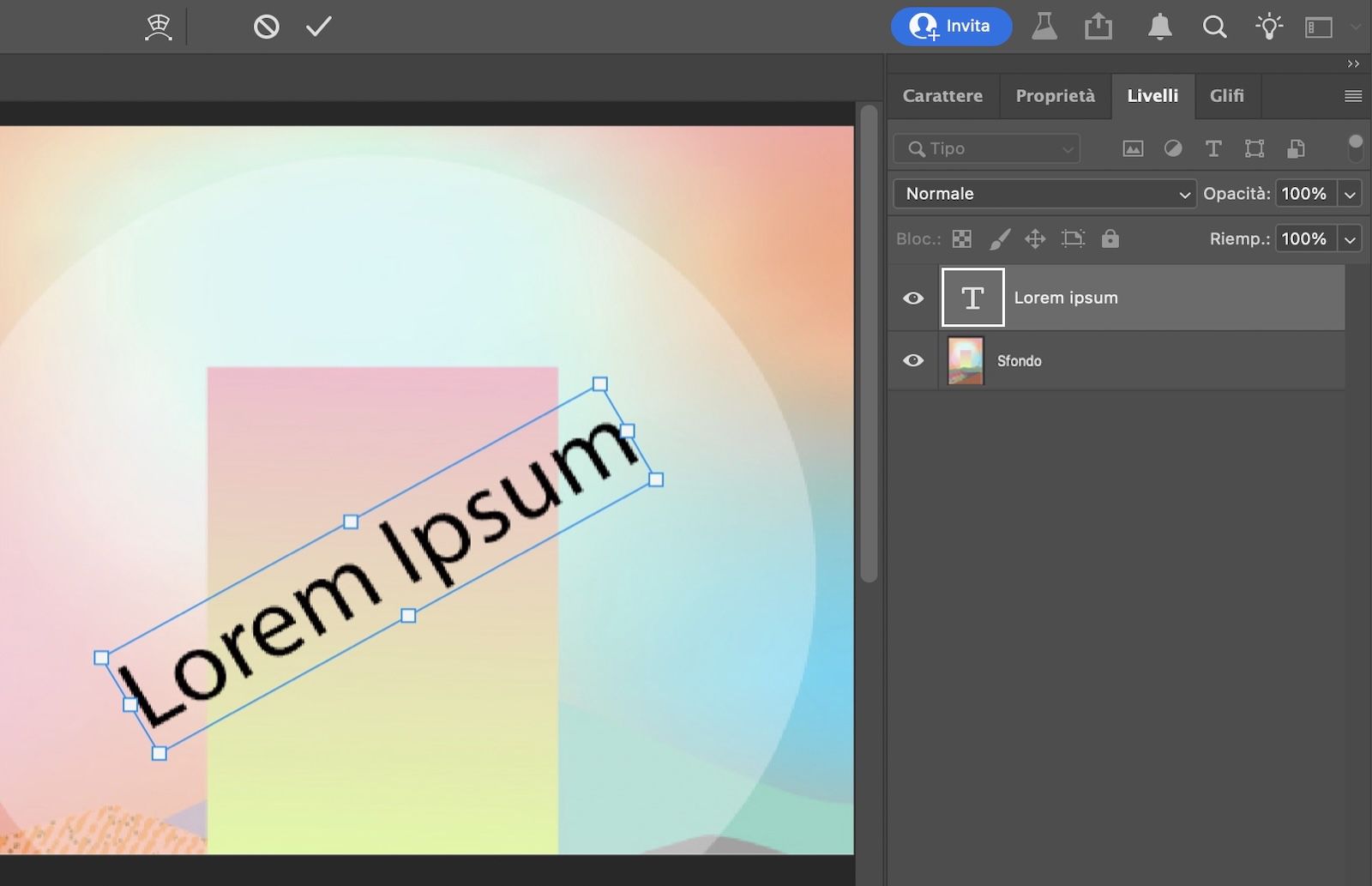Expand the workspace switcher chevron
1372x886 pixels.
1355,27
